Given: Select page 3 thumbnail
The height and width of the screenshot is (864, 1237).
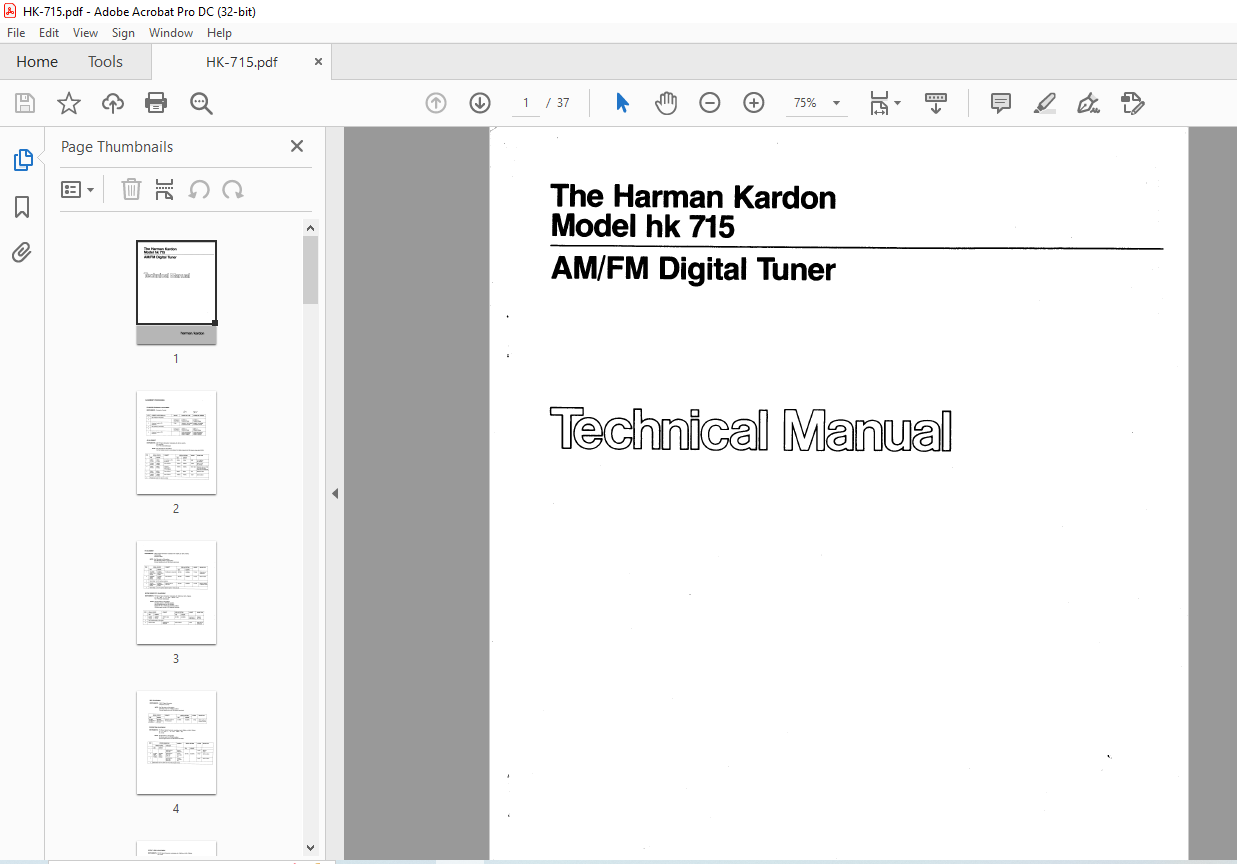Looking at the screenshot, I should [176, 592].
